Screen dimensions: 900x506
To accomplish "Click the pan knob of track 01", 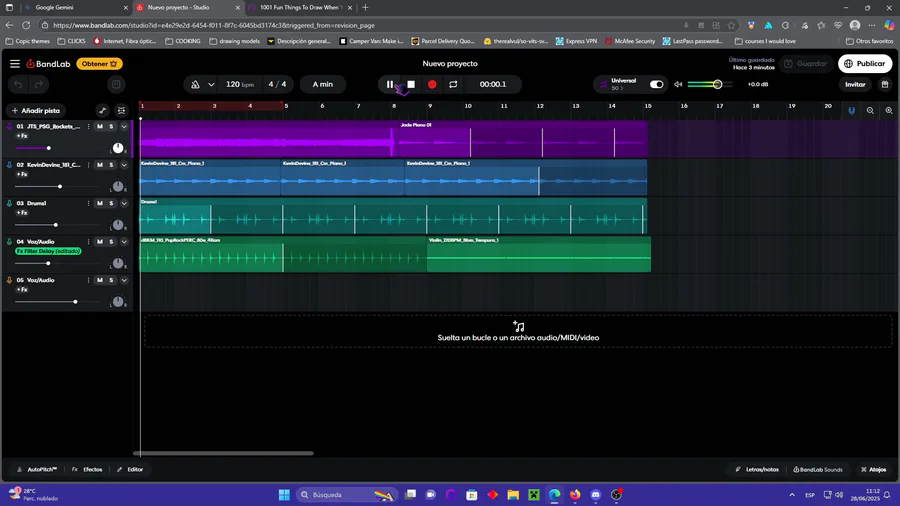I will click(118, 148).
